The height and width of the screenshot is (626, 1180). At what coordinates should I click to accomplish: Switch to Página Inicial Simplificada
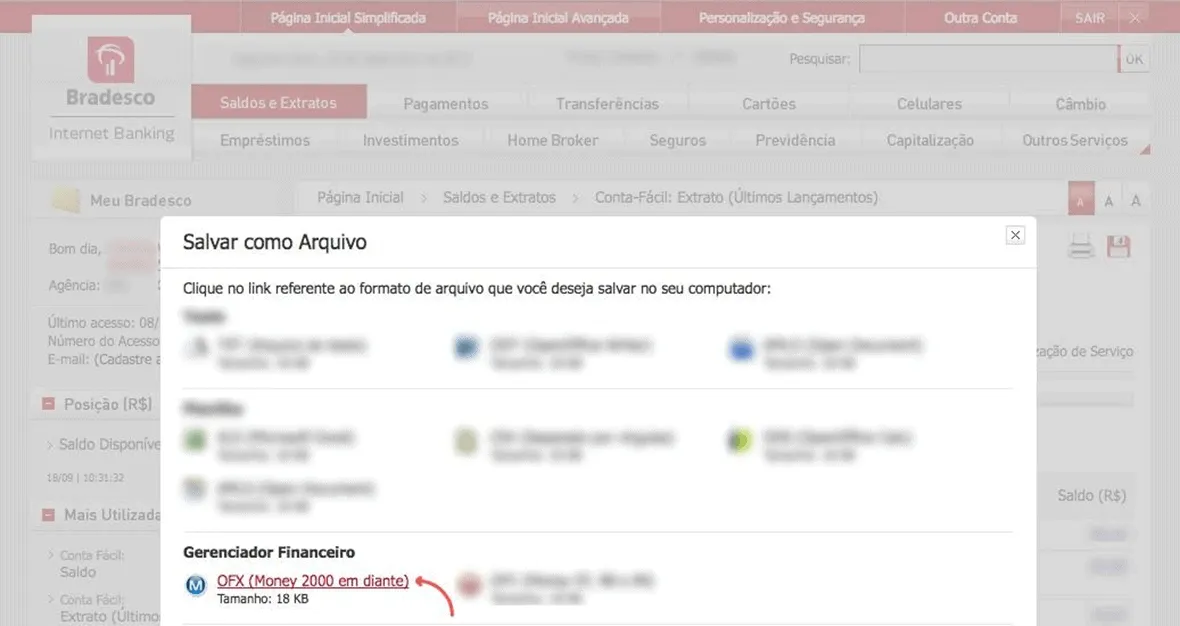[348, 17]
